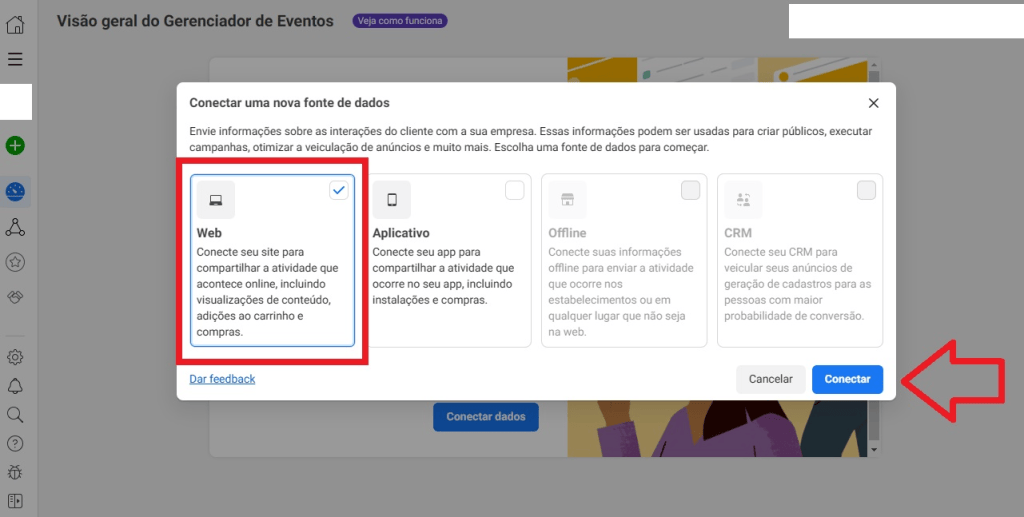Uncheck the Web data source checkbox
Screen dimensions: 1024x517
pos(338,190)
